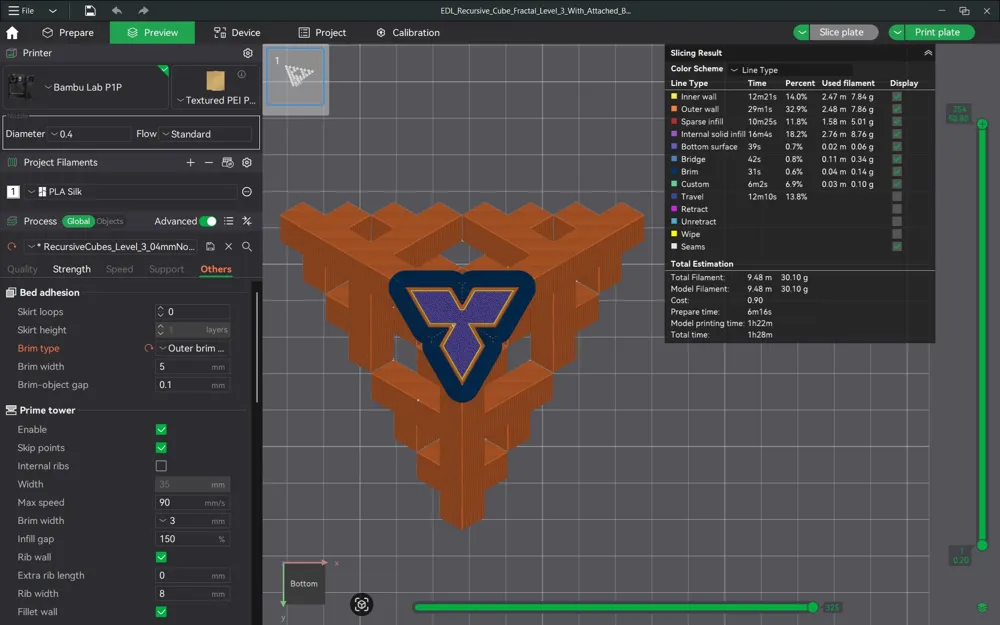Switch to the Prepare tab
The width and height of the screenshot is (1000, 625).
(68, 33)
